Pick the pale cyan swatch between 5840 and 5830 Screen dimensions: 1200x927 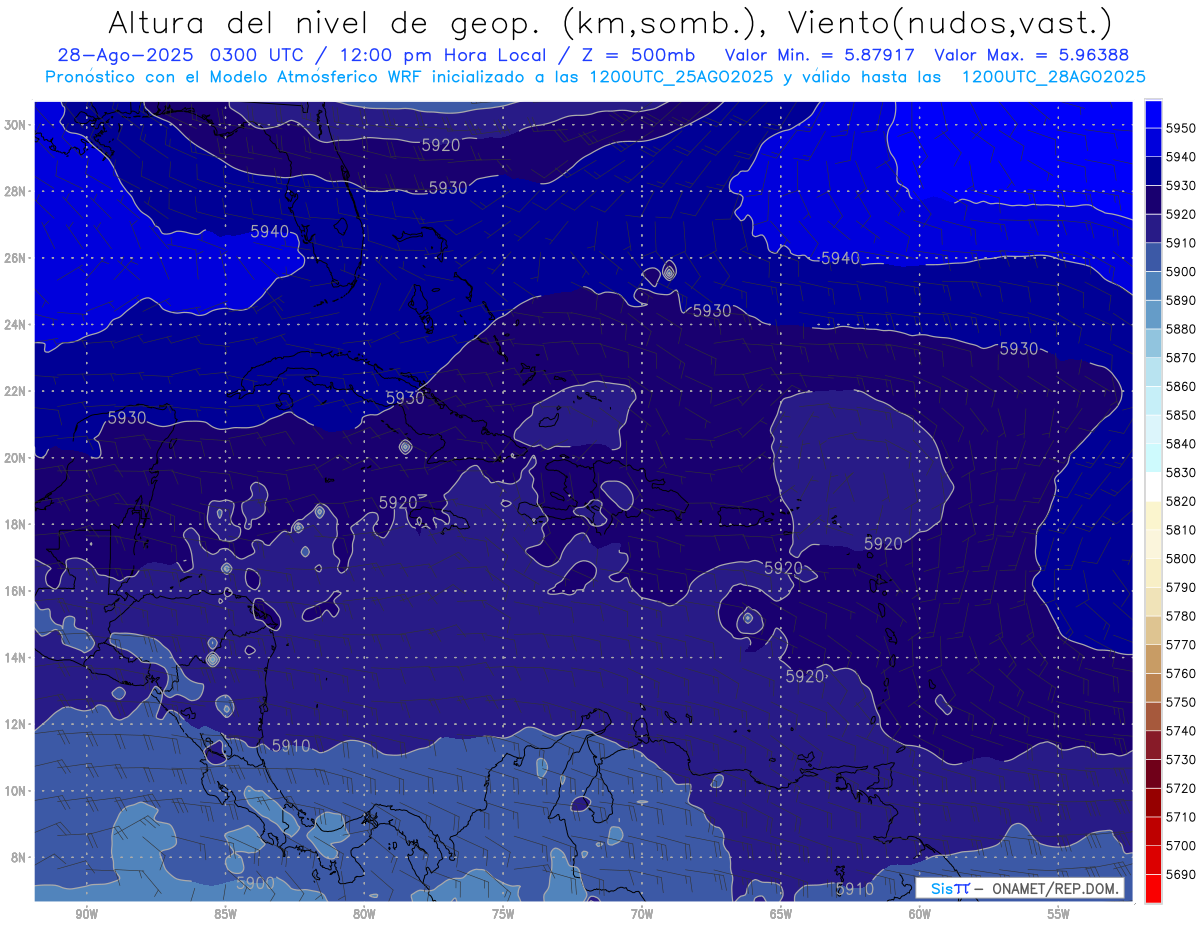coord(1153,458)
